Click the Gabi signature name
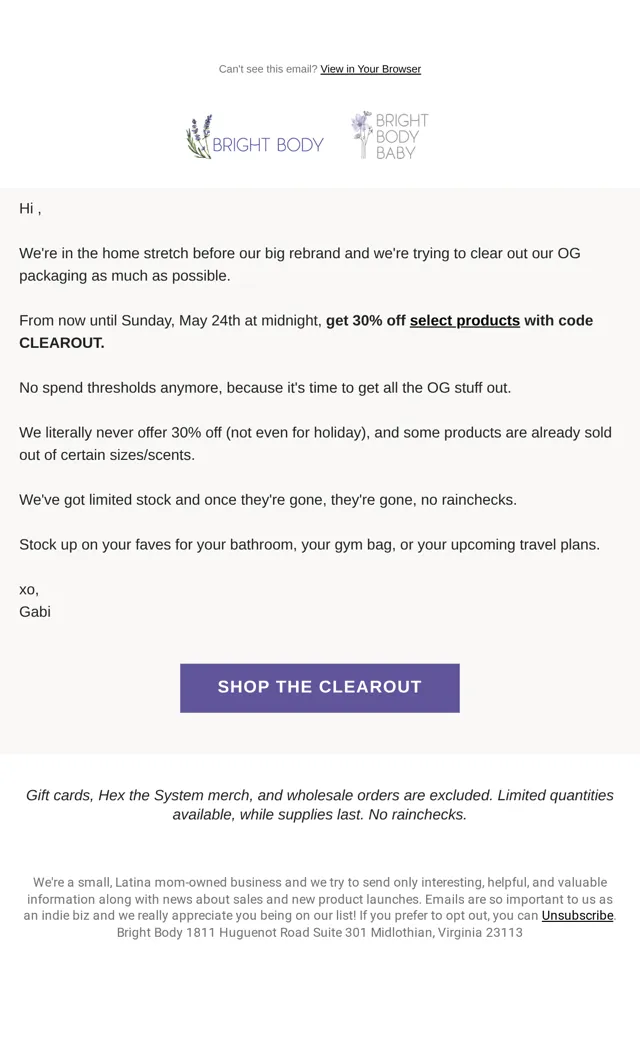Image resolution: width=640 pixels, height=1040 pixels. coord(34,612)
